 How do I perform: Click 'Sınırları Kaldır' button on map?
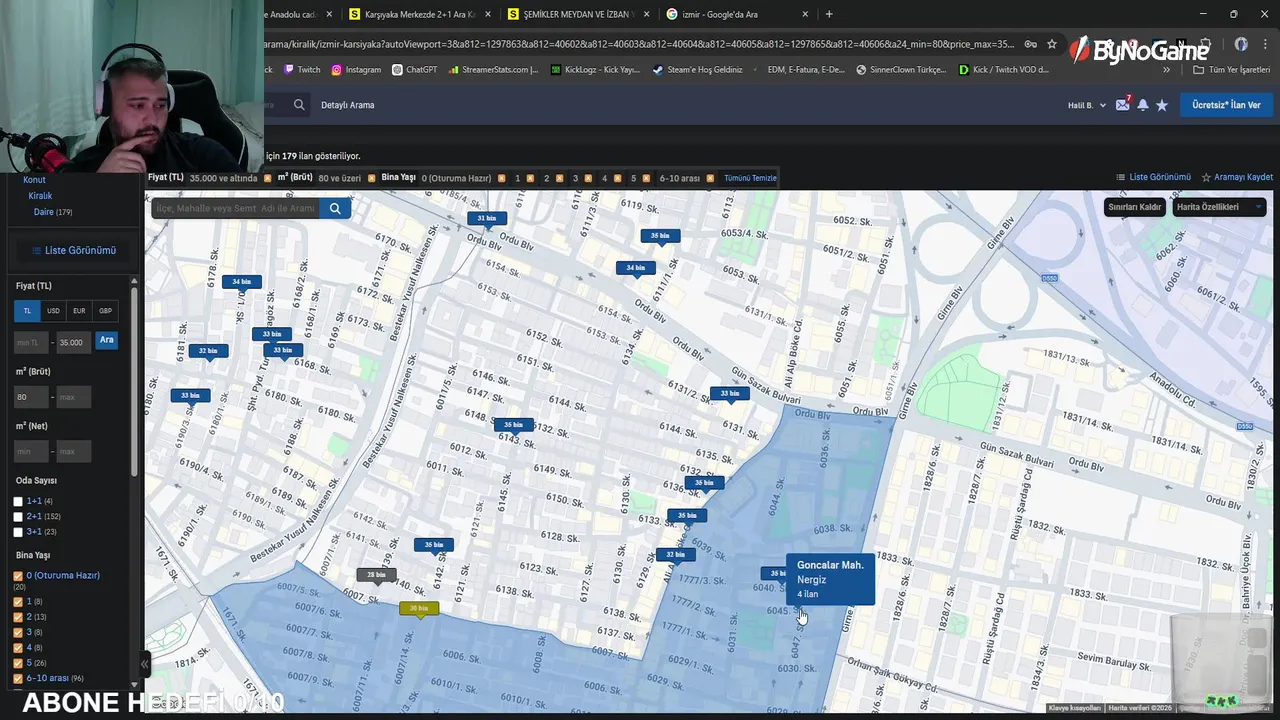pos(1135,207)
